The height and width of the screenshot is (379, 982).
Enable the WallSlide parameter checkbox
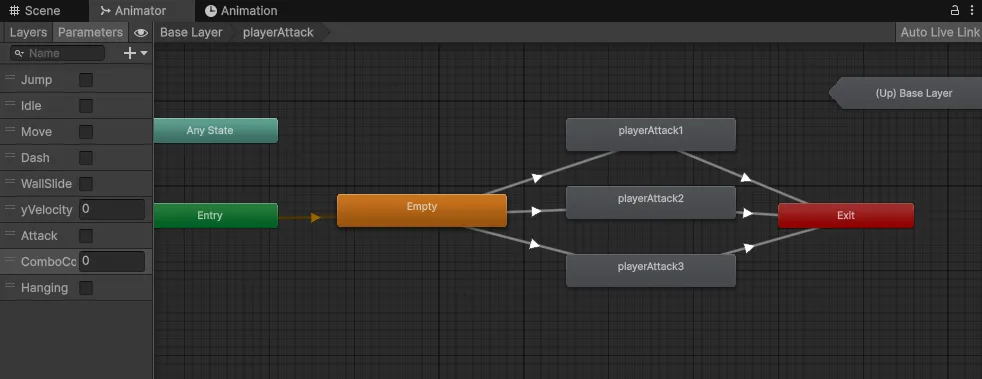point(86,184)
